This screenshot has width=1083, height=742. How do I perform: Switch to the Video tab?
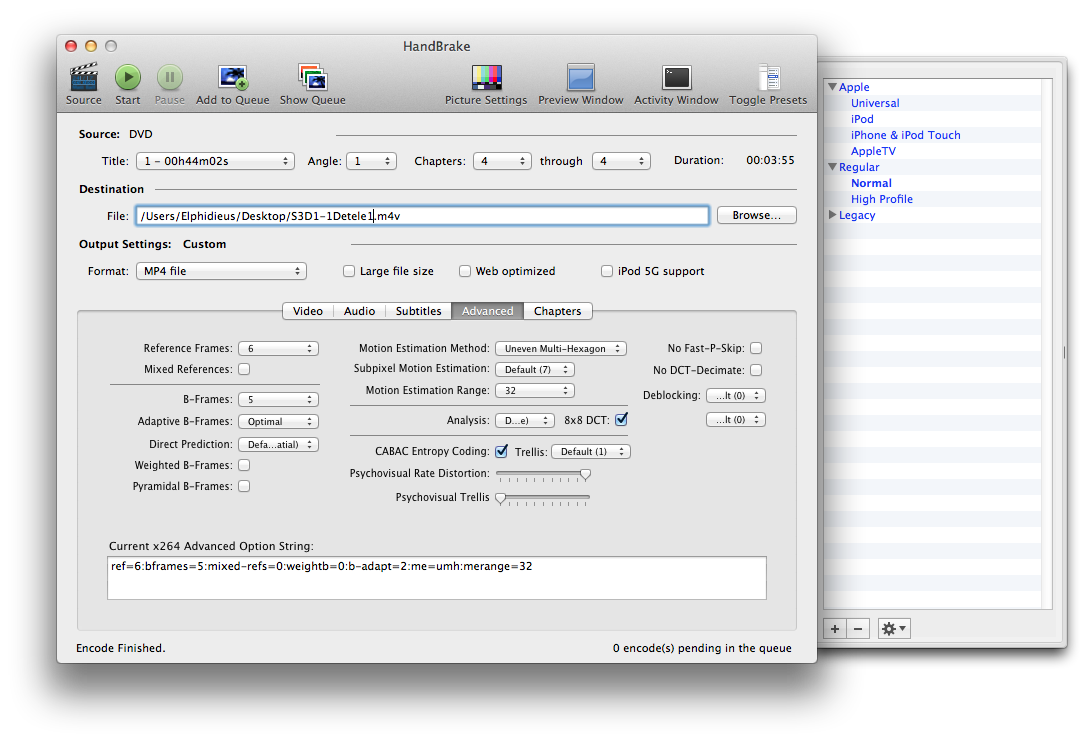tap(308, 311)
